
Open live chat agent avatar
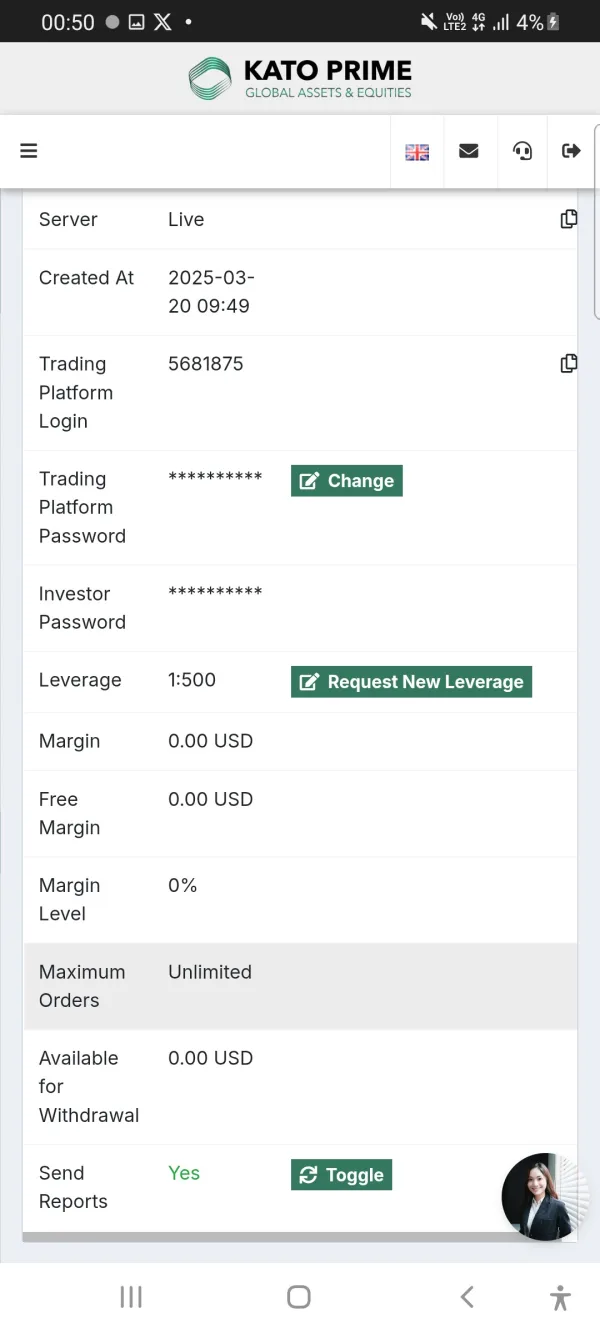(x=544, y=1197)
